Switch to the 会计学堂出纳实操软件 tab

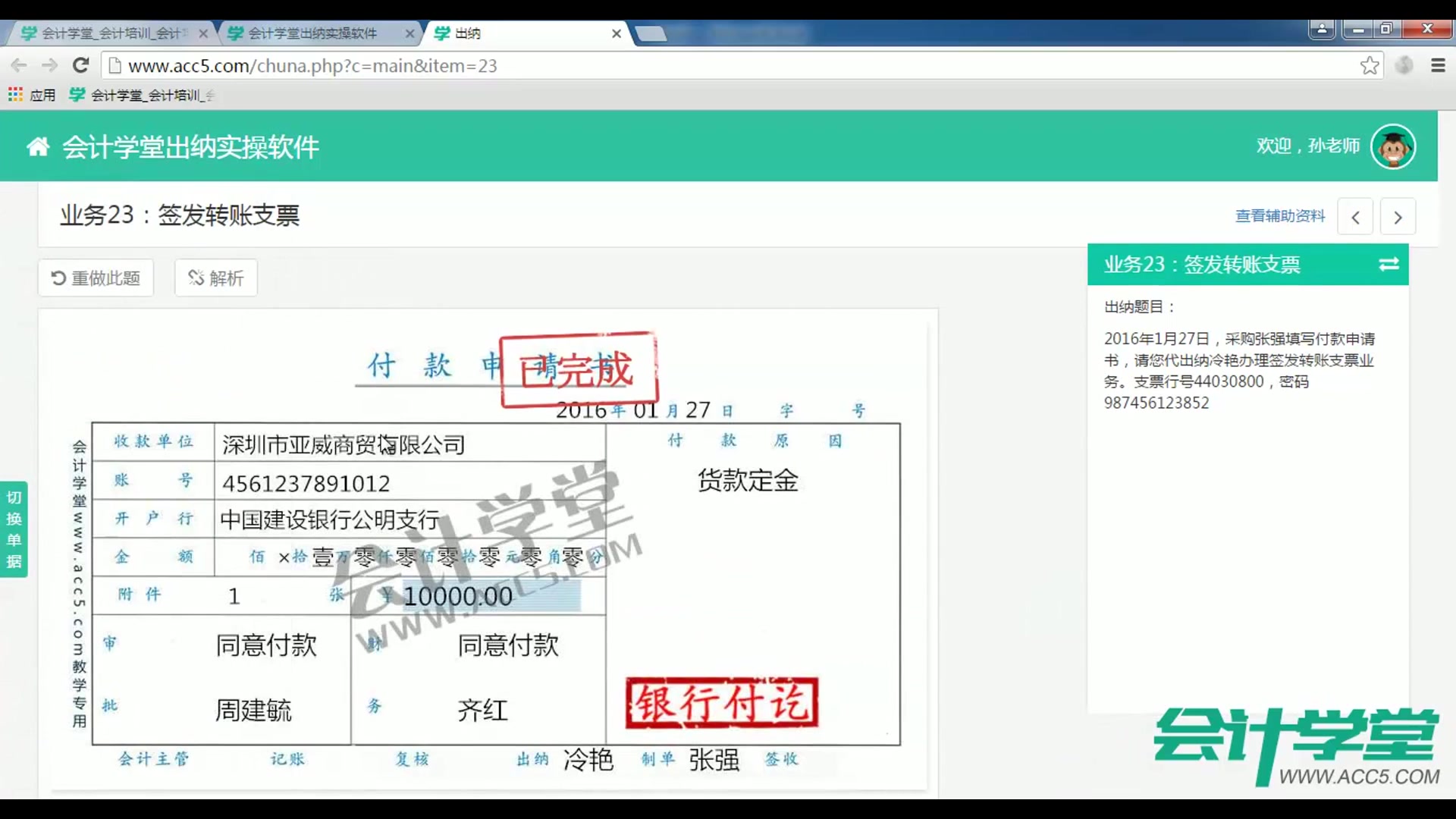(311, 33)
